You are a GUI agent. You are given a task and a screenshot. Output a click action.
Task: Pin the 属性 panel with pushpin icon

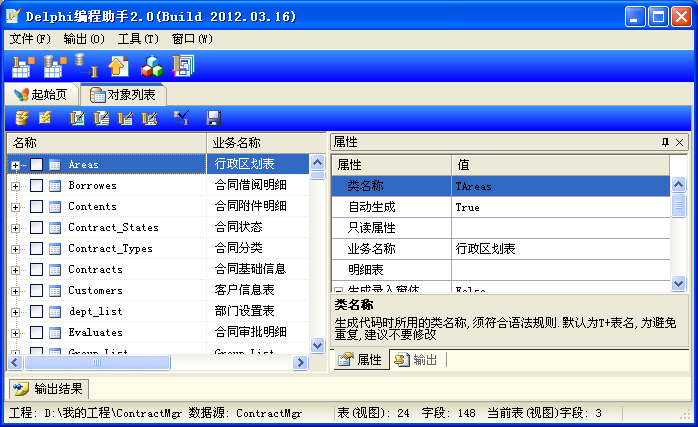click(665, 142)
